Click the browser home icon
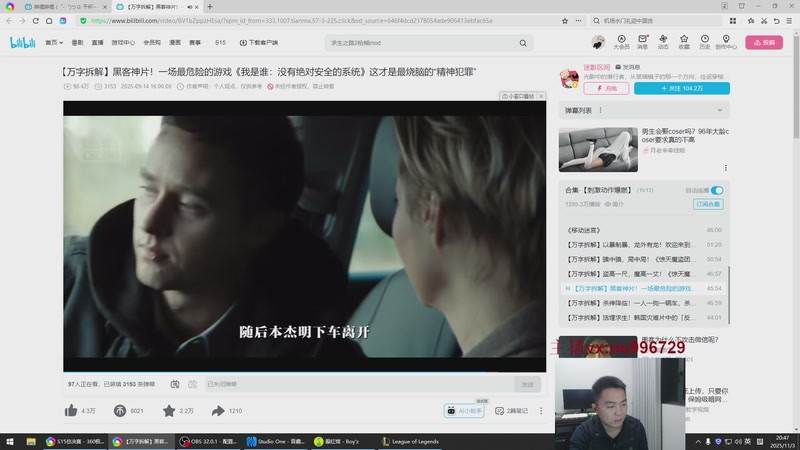This screenshot has width=800, height=450. (49, 20)
